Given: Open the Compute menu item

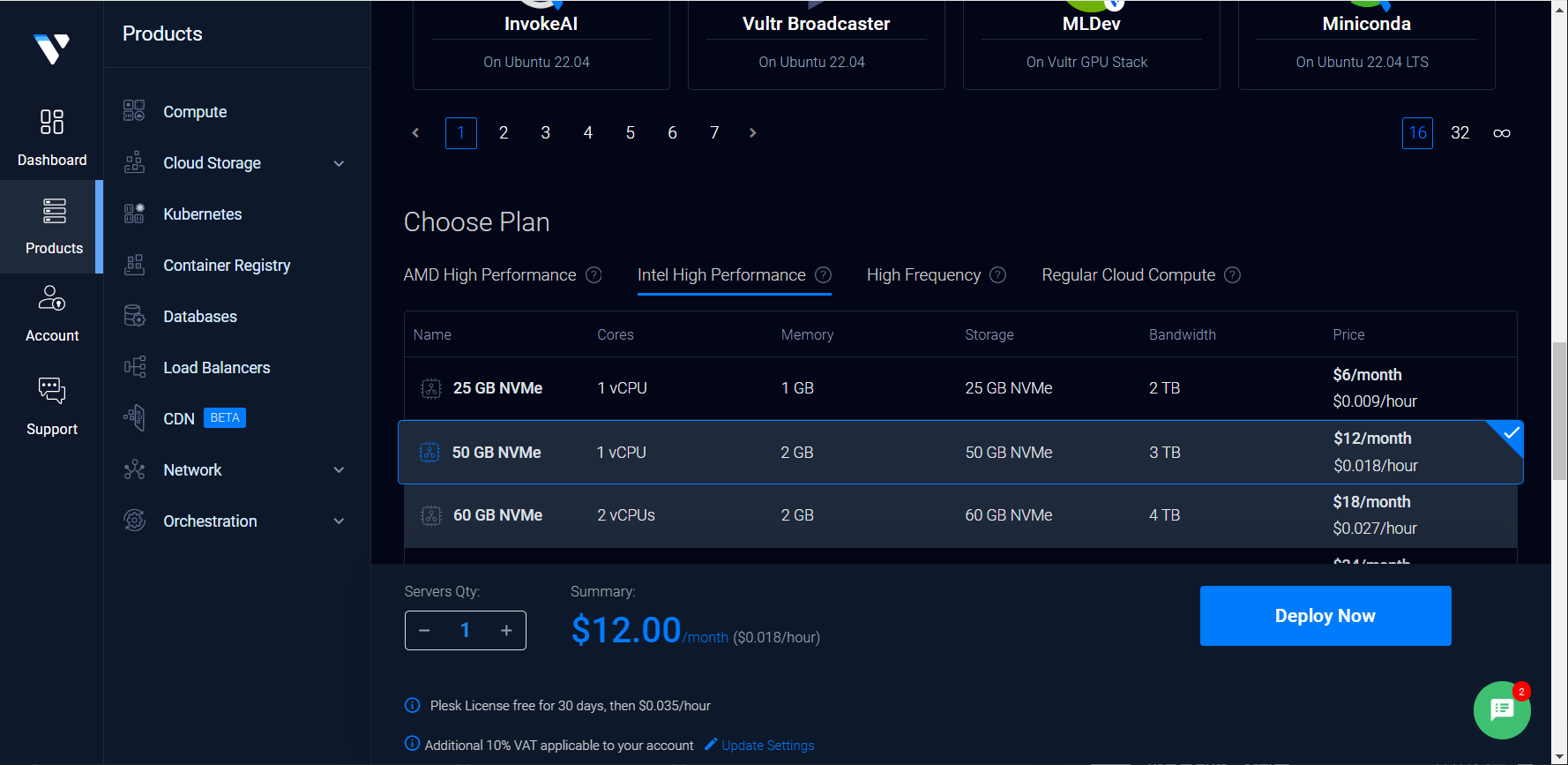Looking at the screenshot, I should (195, 112).
